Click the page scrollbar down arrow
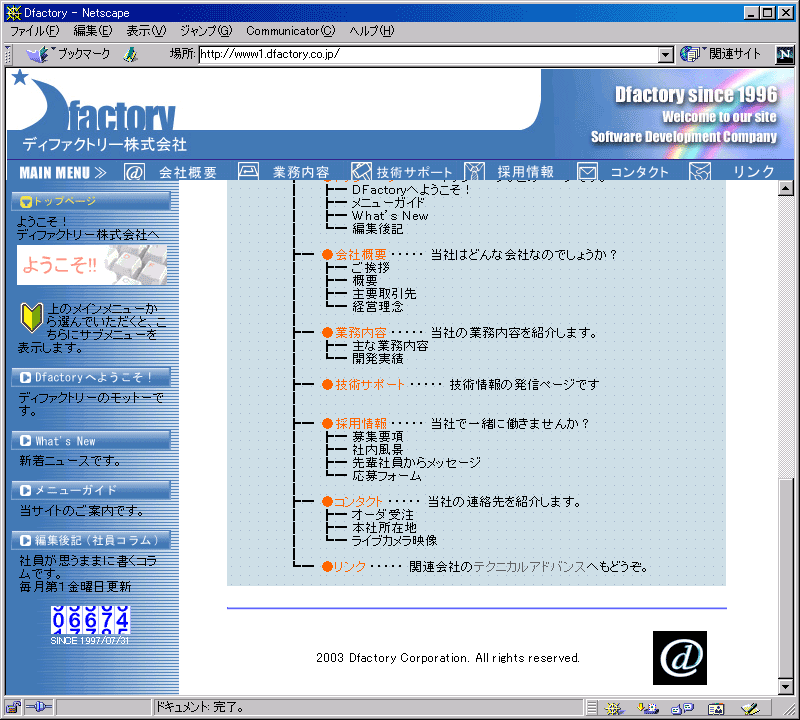Screen dimensions: 800x720 coord(786,687)
